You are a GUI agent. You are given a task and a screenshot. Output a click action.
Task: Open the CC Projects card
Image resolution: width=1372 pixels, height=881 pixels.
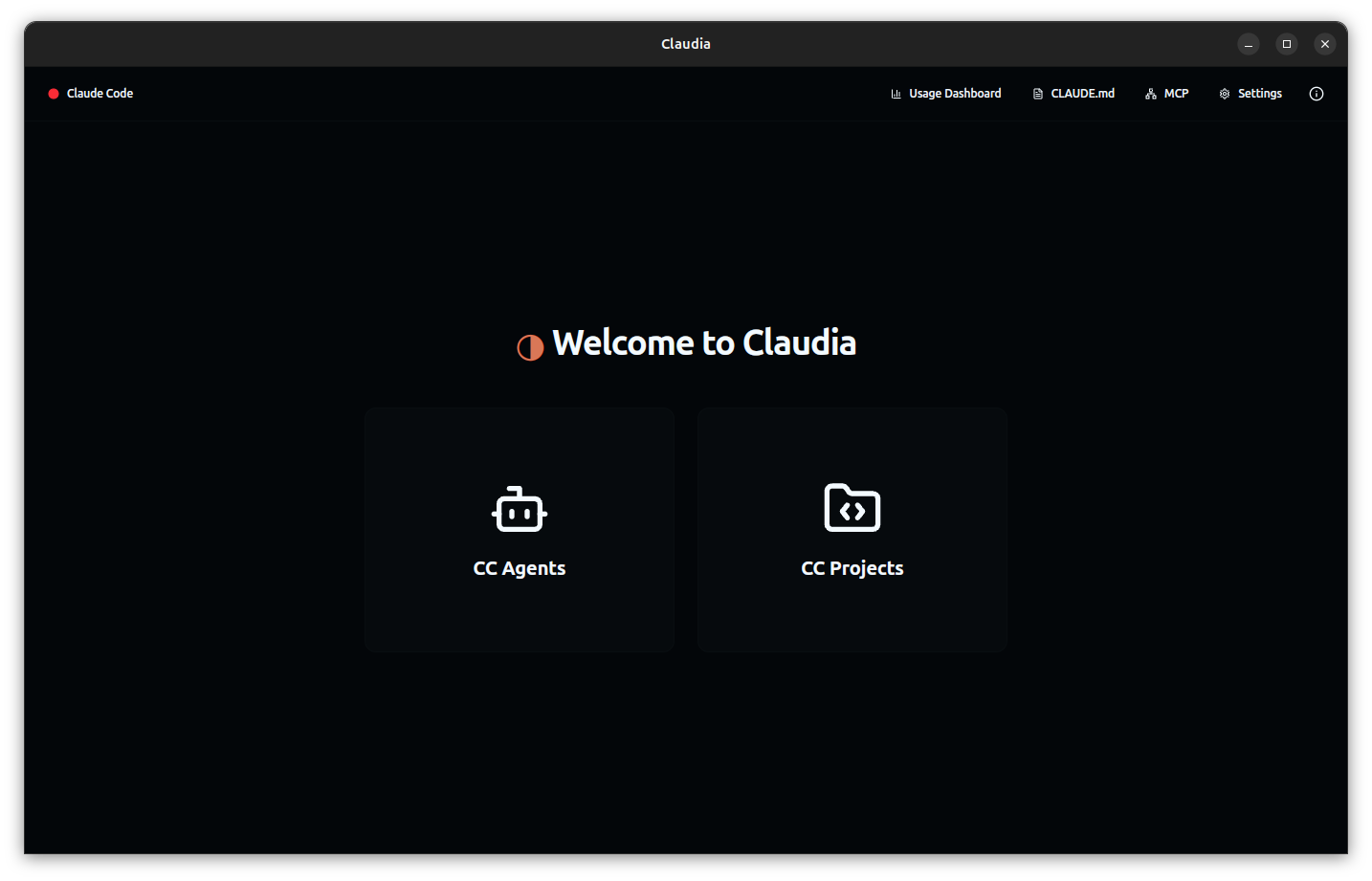tap(852, 529)
